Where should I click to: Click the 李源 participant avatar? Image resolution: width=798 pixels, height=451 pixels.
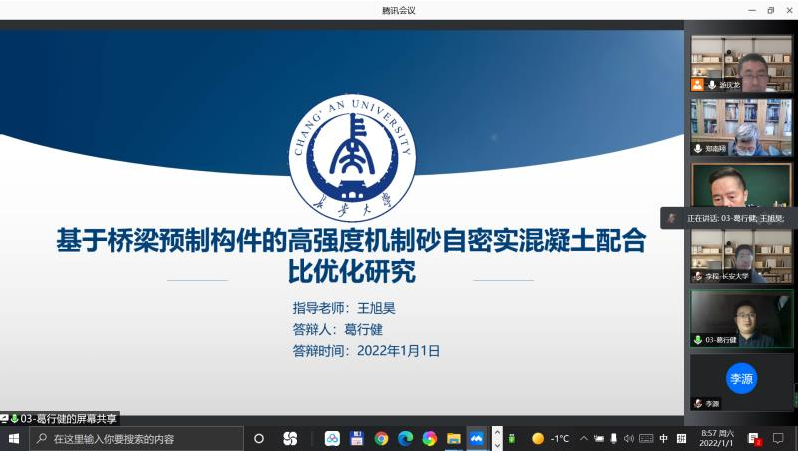coord(741,378)
